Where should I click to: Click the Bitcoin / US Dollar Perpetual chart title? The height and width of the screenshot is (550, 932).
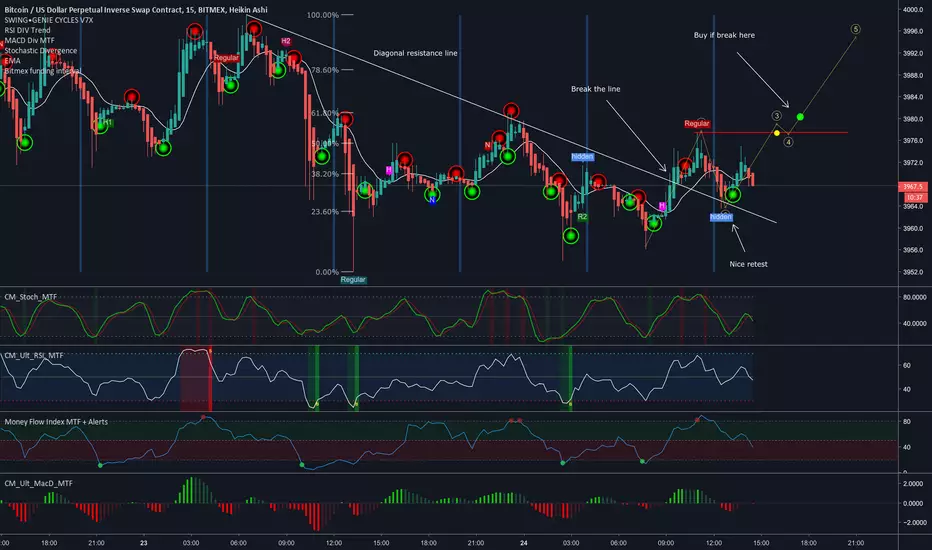[x=136, y=10]
